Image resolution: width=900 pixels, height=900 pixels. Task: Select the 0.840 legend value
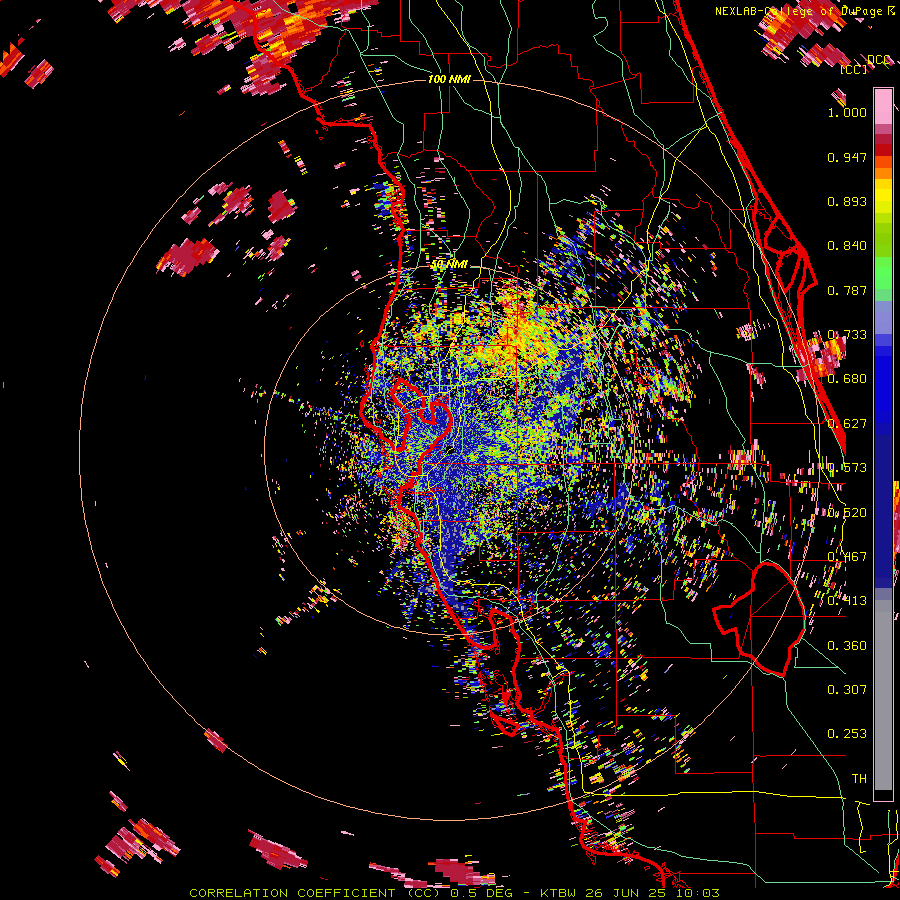(847, 246)
